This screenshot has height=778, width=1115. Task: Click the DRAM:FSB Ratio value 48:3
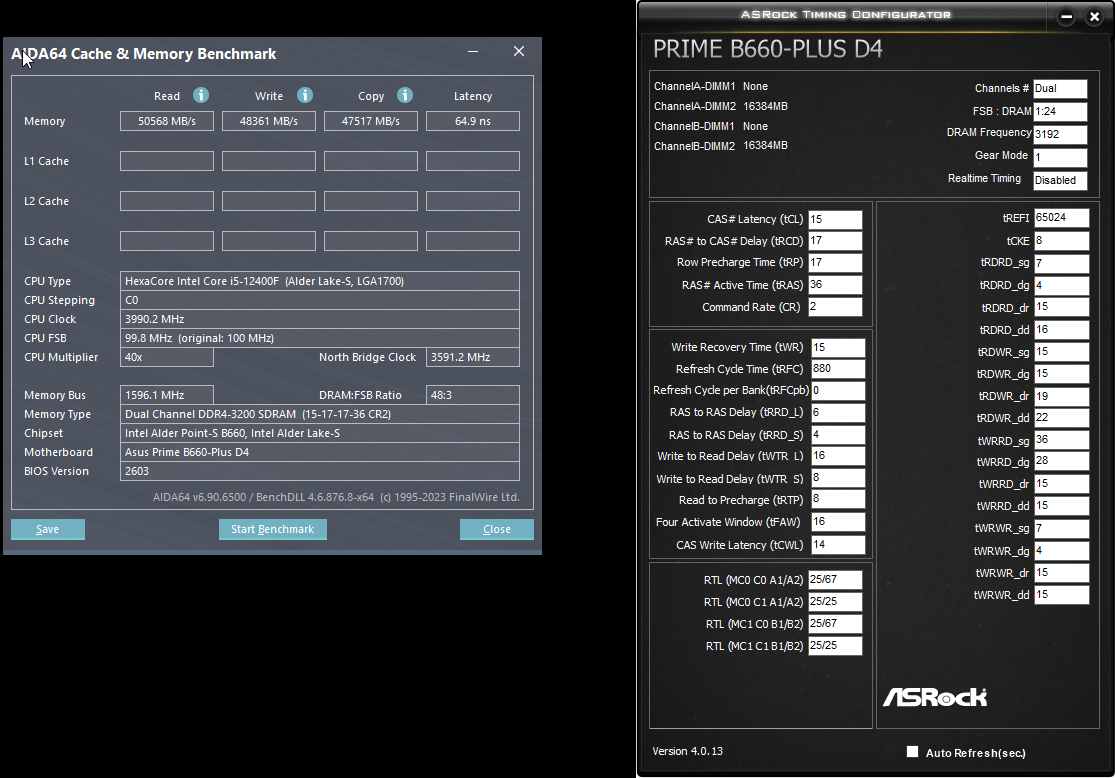tap(473, 395)
